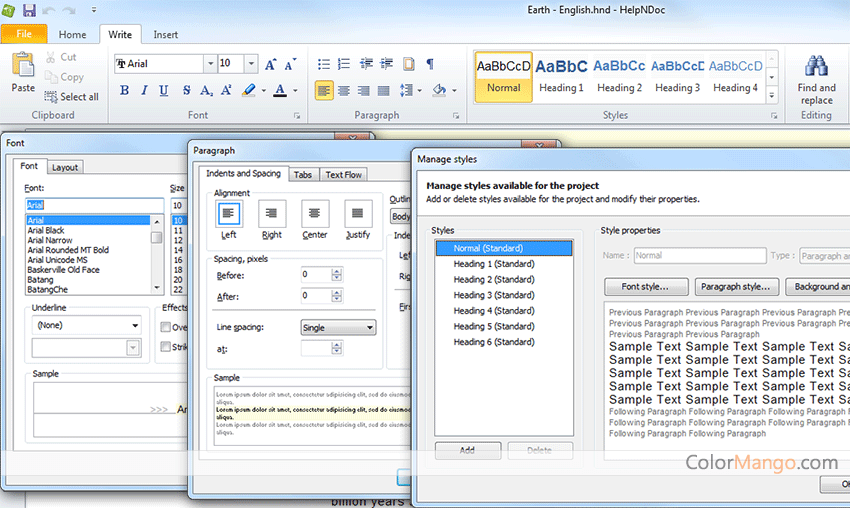This screenshot has height=508, width=850.
Task: Toggle bullet list in Paragraph group
Action: click(x=323, y=64)
